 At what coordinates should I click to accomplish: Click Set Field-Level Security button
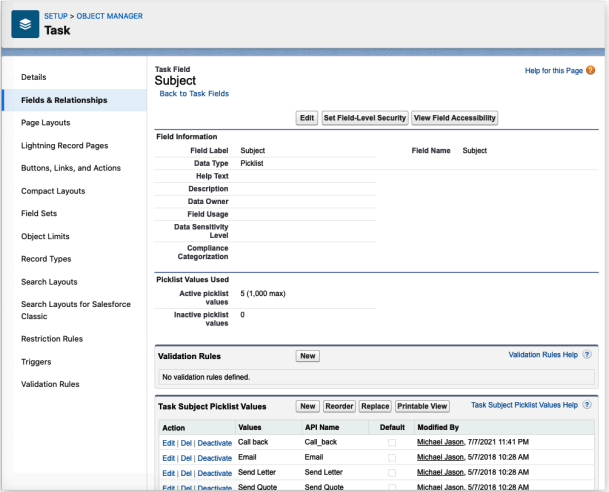(x=365, y=118)
